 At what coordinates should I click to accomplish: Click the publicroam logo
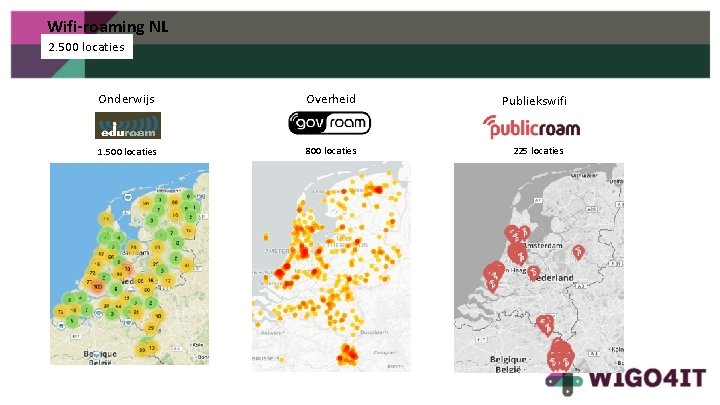click(532, 127)
